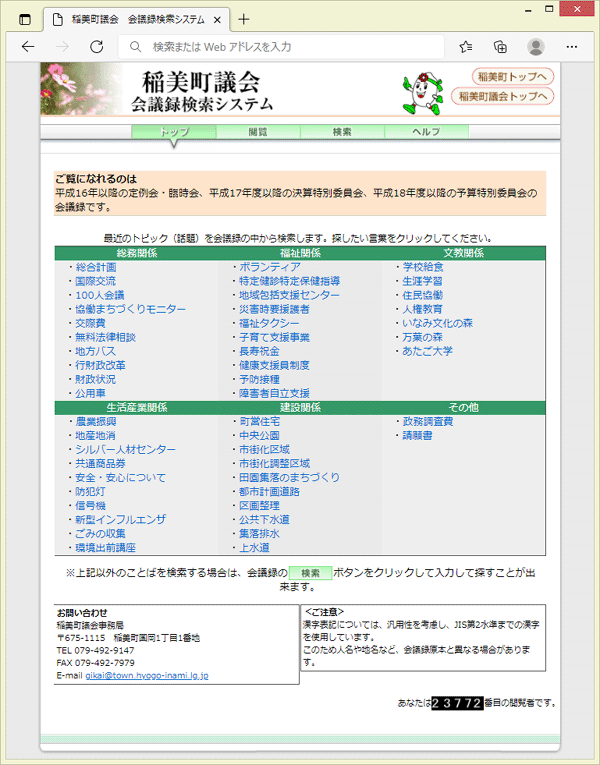Viewport: 600px width, 765px height.
Task: Open the 障害者自立支援 topic link
Action: pos(274,393)
